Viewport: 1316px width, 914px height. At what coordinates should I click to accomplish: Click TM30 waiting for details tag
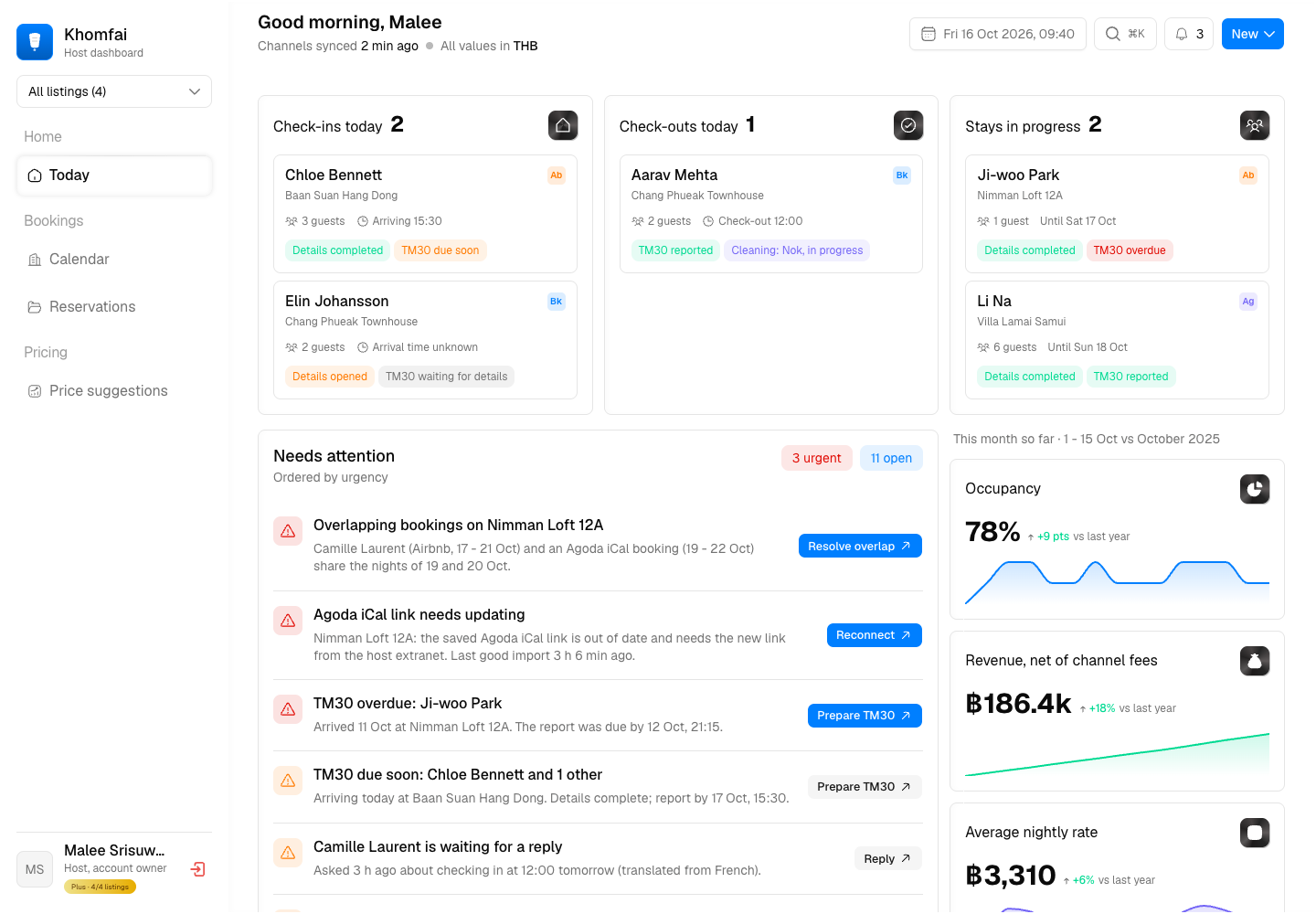click(447, 377)
